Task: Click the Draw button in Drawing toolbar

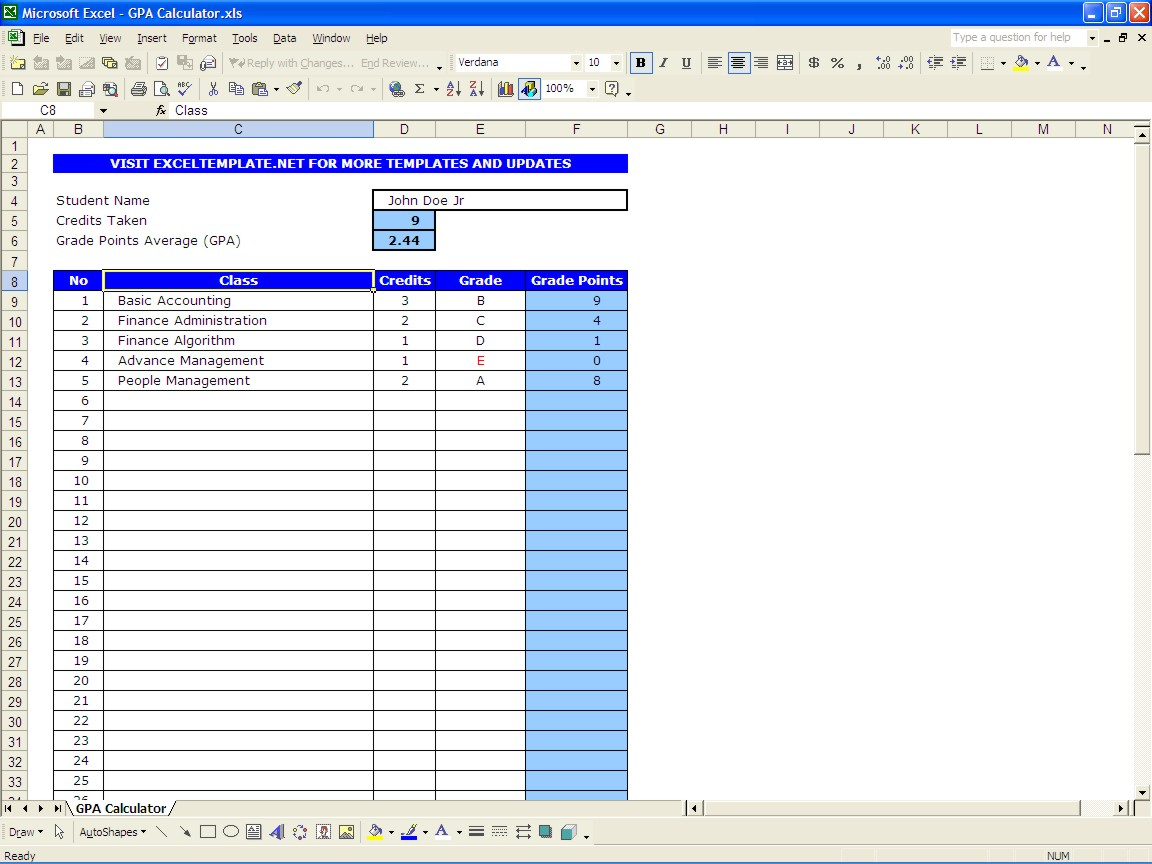Action: pyautogui.click(x=26, y=832)
